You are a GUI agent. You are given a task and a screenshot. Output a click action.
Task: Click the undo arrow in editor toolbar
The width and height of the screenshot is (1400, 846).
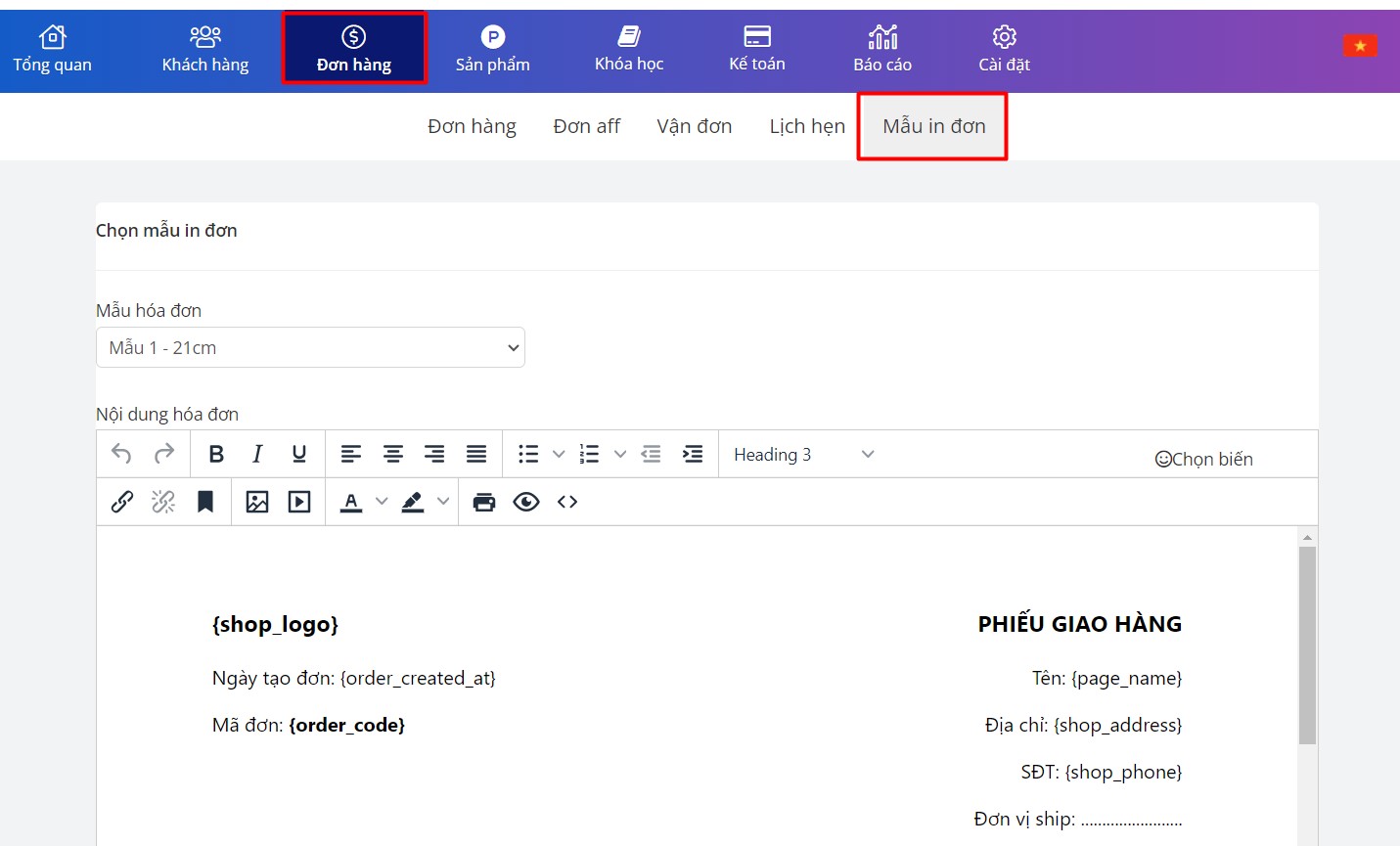point(121,454)
